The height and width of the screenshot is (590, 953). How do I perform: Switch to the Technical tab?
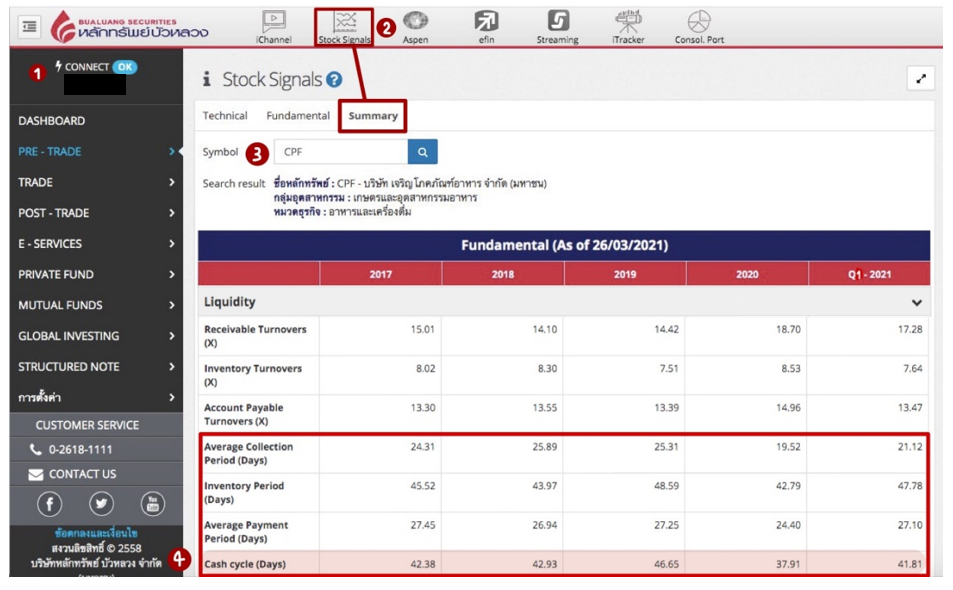(x=225, y=116)
